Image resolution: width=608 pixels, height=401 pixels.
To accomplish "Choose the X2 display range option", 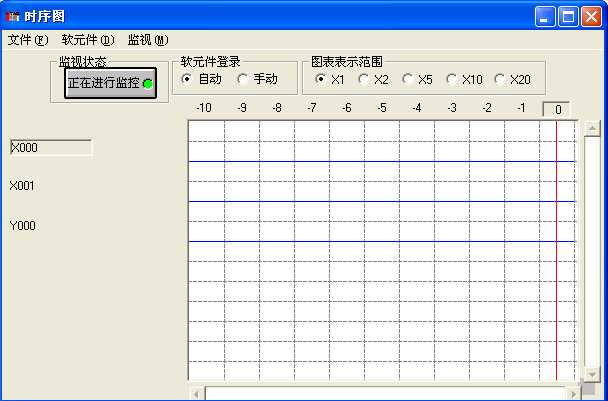I will click(363, 79).
